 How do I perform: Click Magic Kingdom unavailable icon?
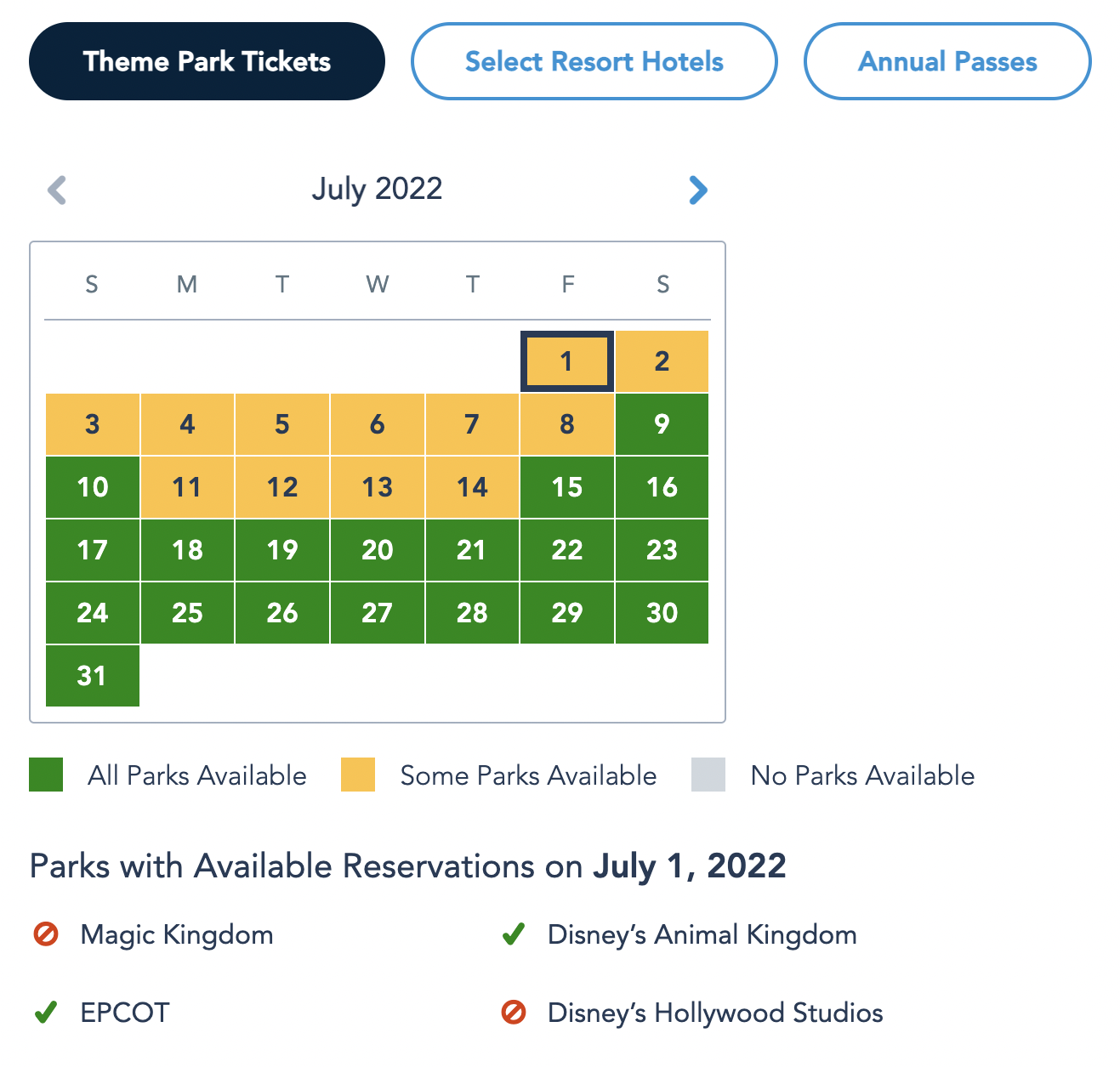coord(46,934)
